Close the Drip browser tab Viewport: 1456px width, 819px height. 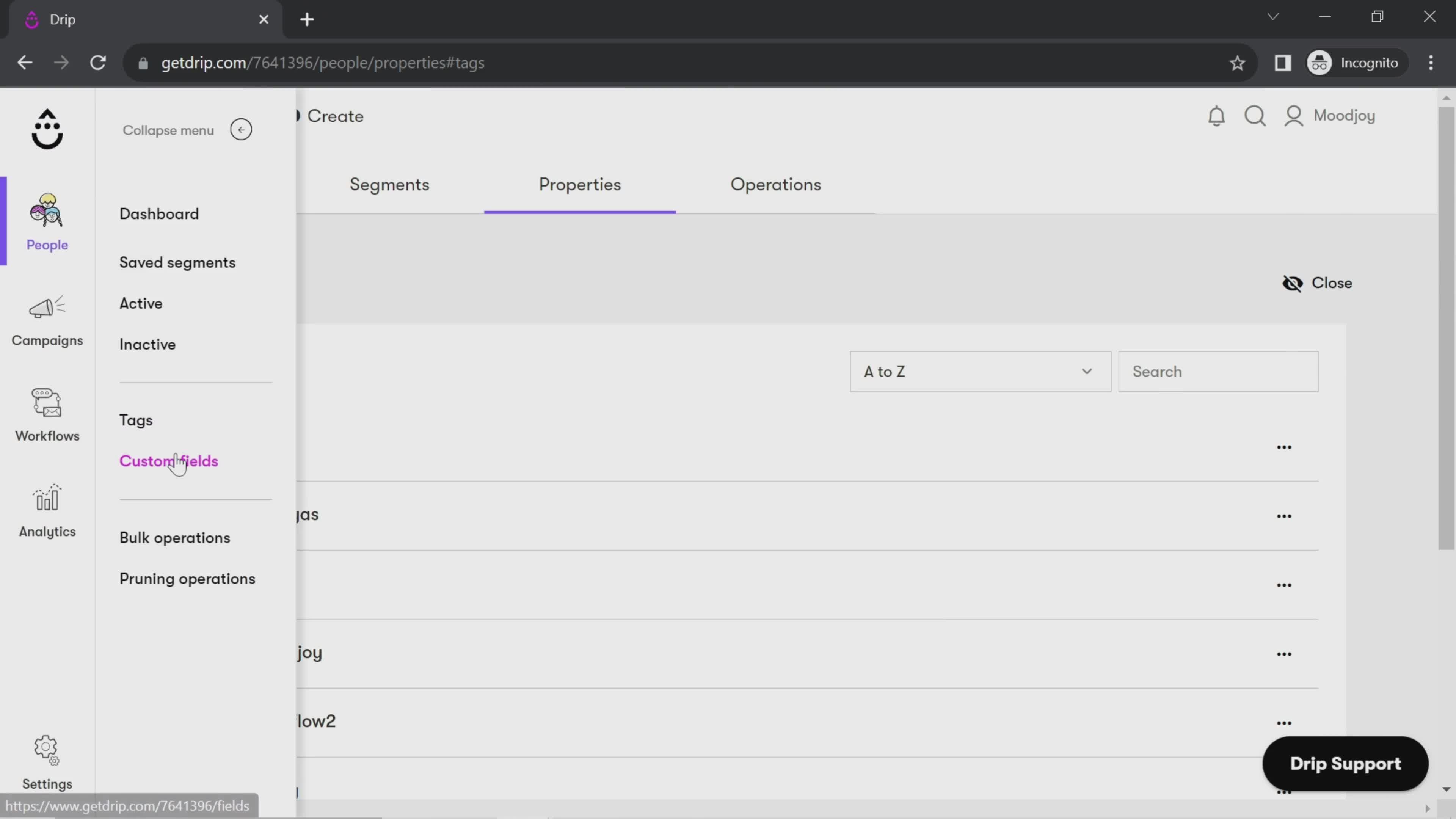(x=264, y=20)
